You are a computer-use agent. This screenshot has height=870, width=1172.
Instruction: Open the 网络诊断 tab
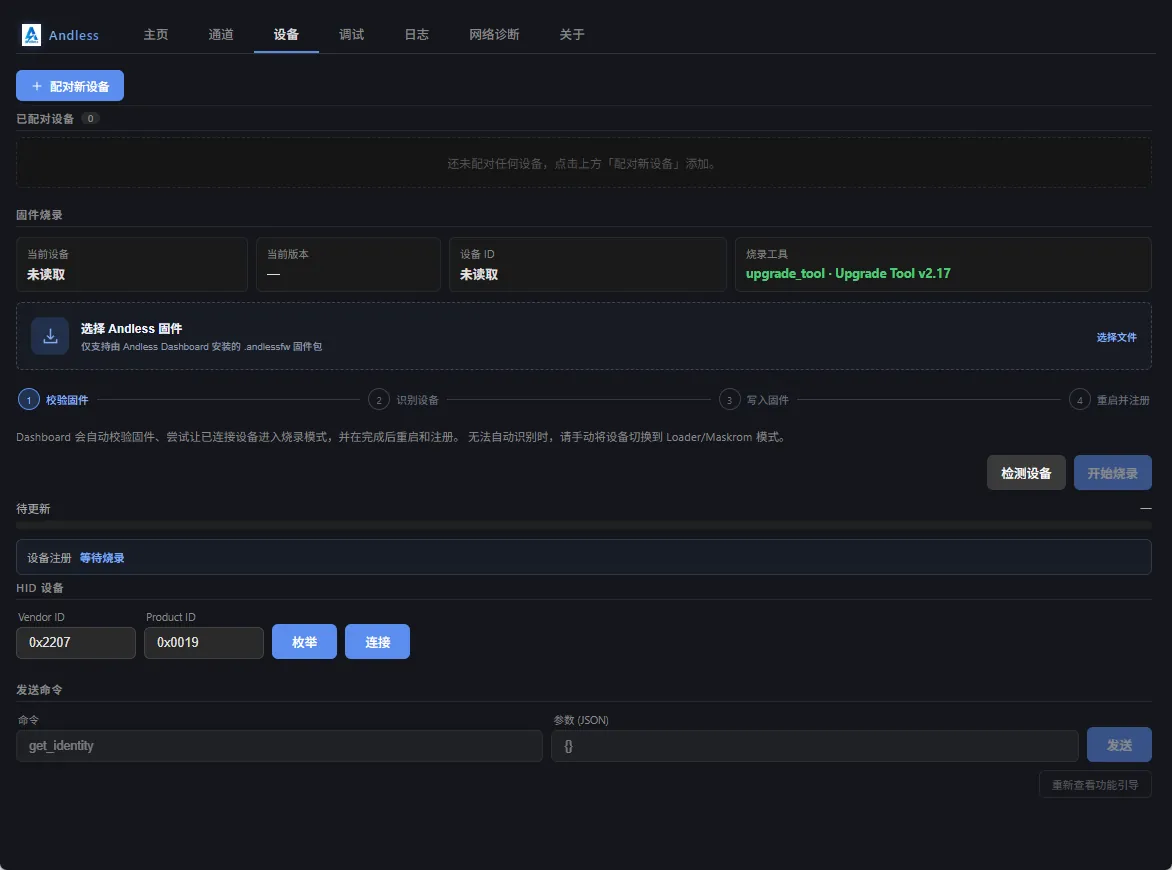tap(494, 34)
